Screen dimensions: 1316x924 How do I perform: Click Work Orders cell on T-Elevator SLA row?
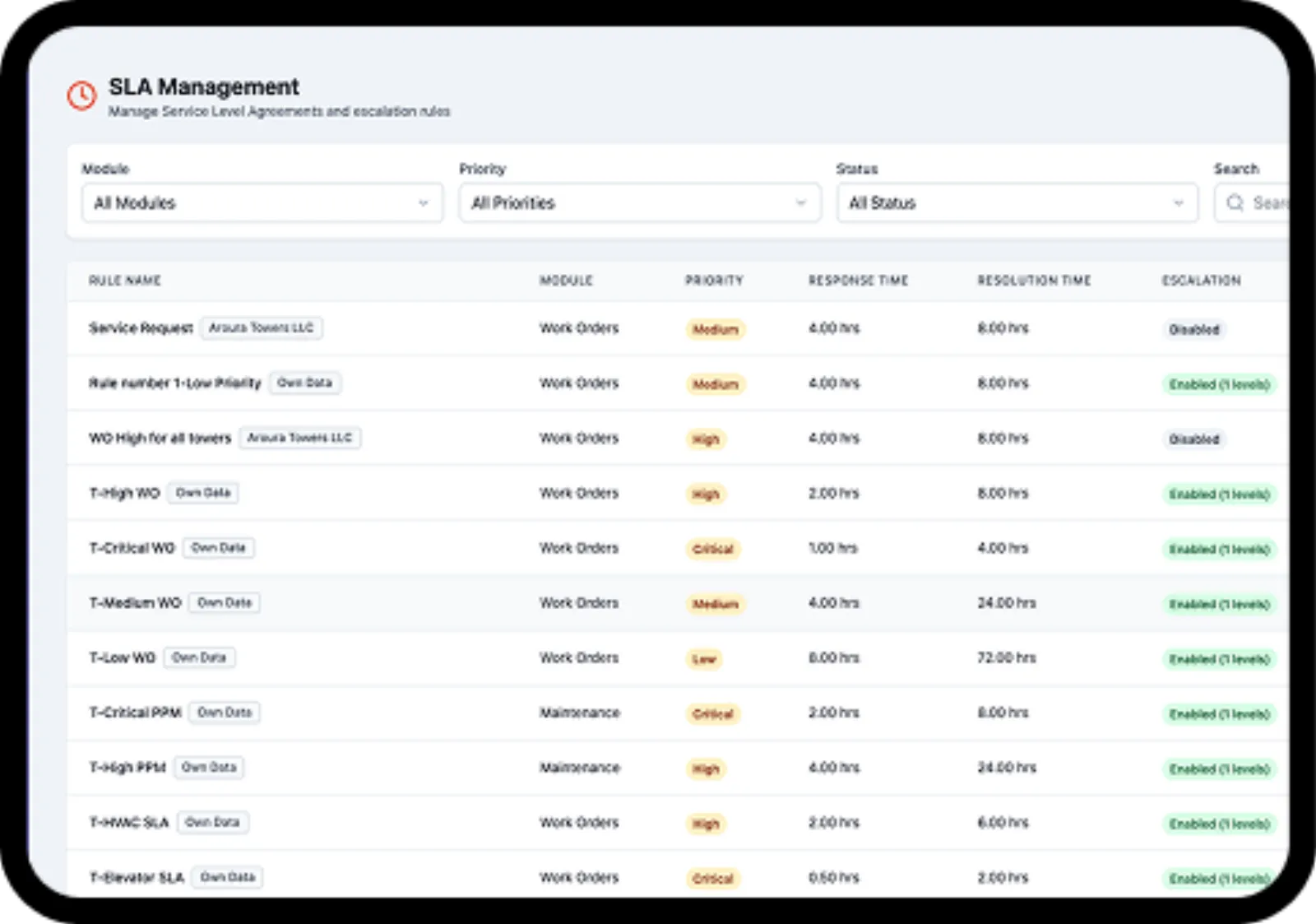point(579,878)
